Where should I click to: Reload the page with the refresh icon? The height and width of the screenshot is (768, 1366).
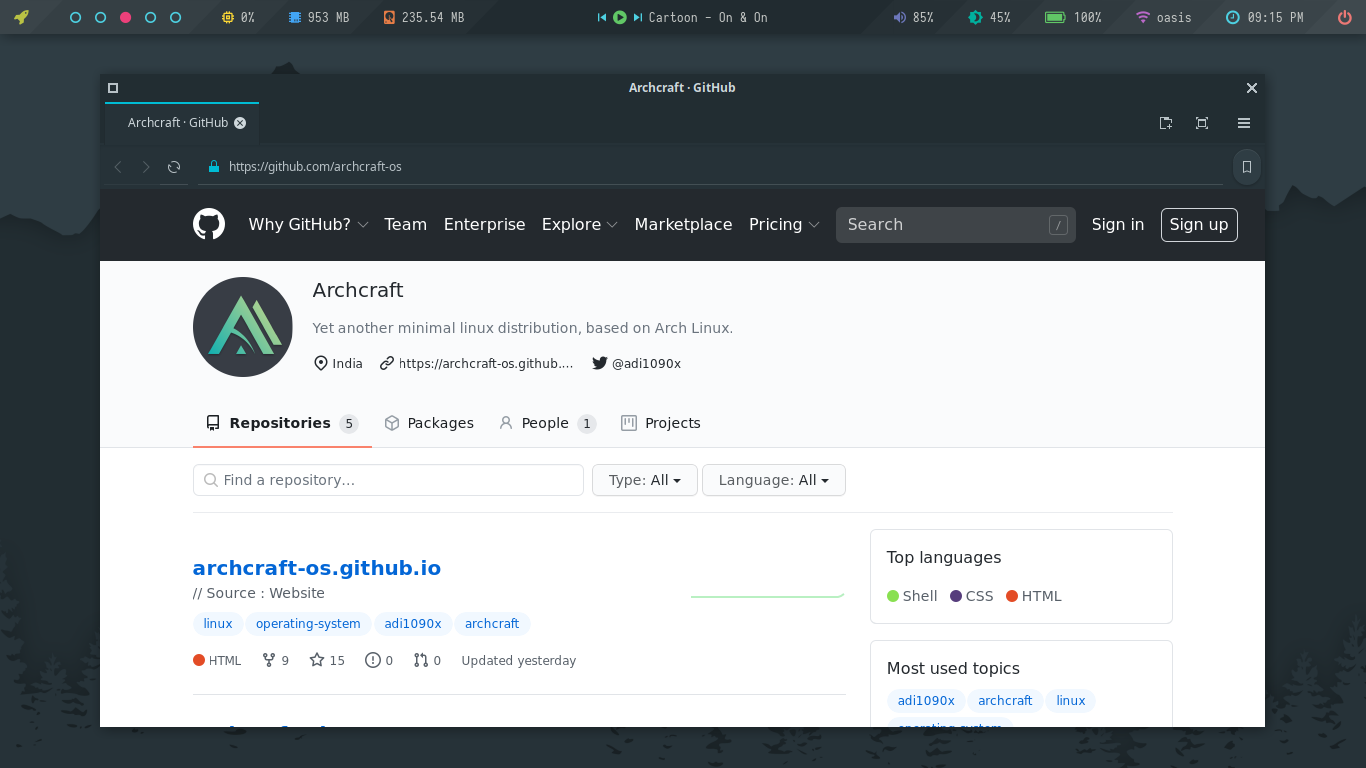tap(174, 167)
